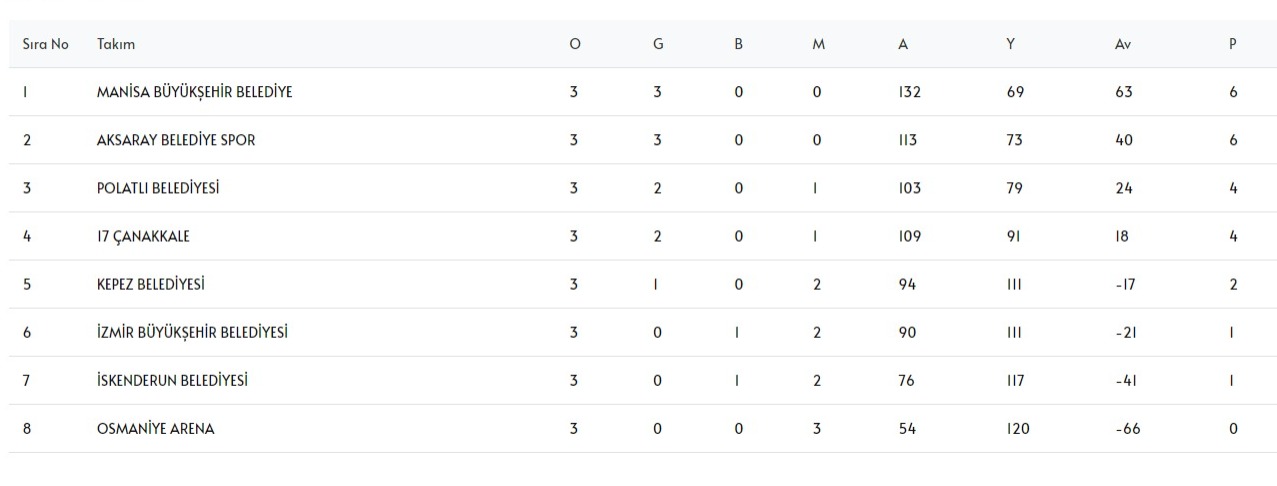Image resolution: width=1277 pixels, height=486 pixels.
Task: Click the G (wins) column header
Action: 657,45
